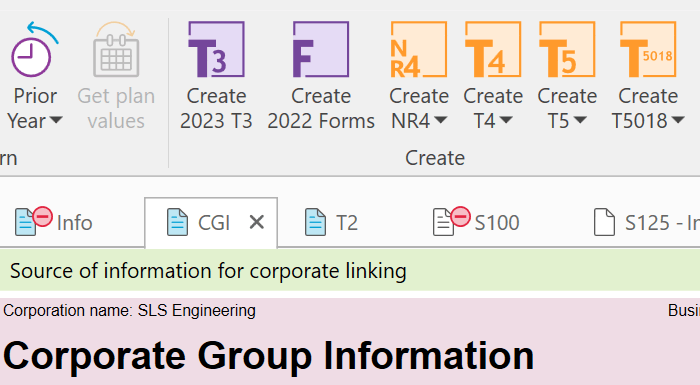This screenshot has height=385, width=700.
Task: Click the S100 tab document icon
Action: pos(443,222)
